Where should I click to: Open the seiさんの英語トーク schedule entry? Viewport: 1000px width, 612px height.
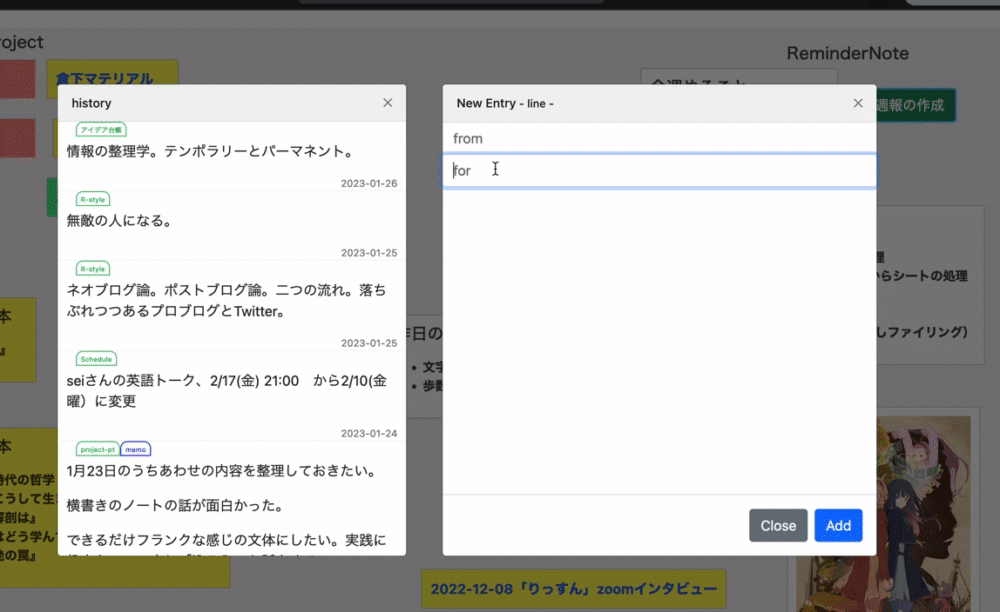pos(226,391)
